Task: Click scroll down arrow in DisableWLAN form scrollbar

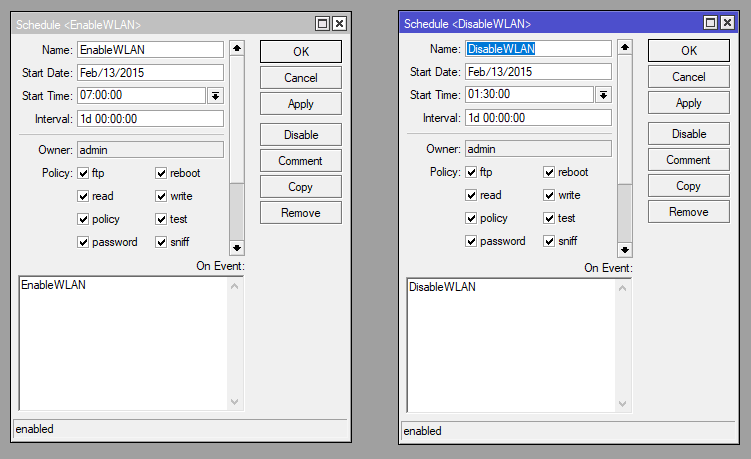Action: click(625, 250)
